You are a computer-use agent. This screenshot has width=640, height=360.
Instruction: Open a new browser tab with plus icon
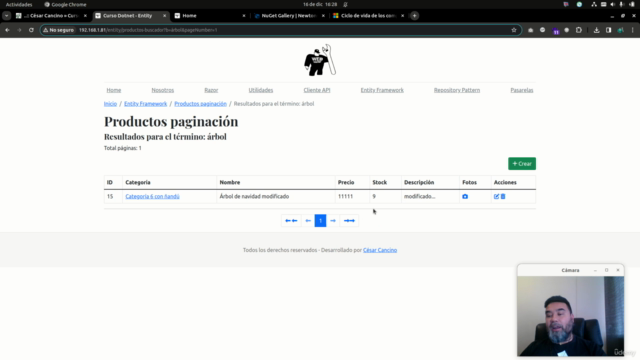[414, 16]
